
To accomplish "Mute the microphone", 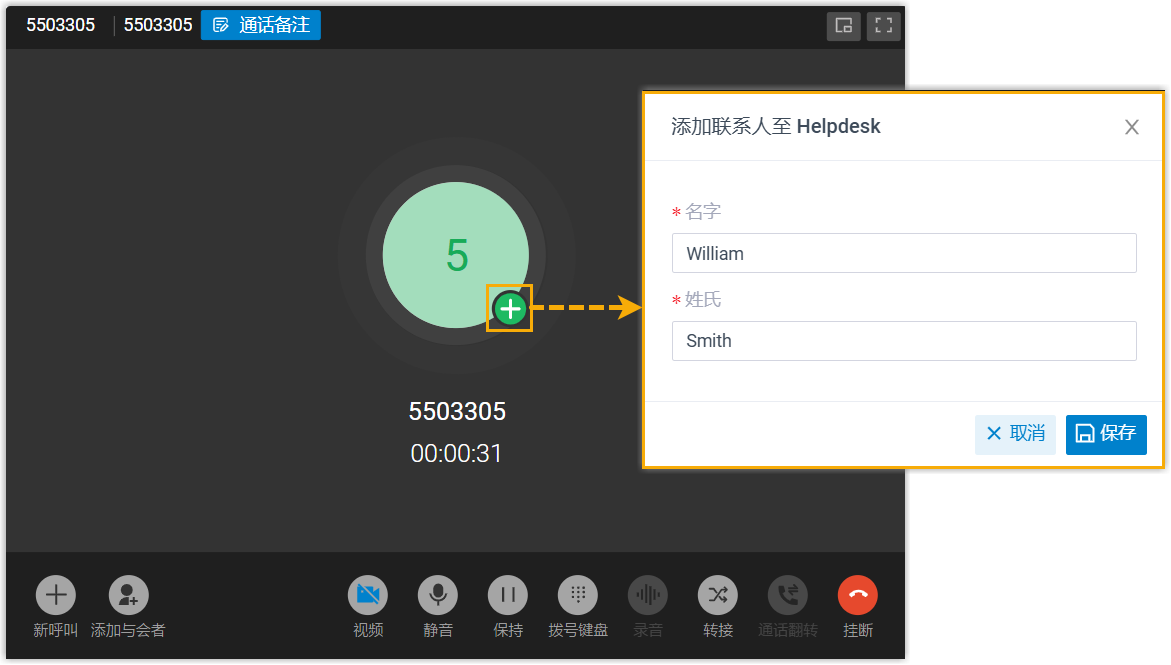I will [438, 596].
